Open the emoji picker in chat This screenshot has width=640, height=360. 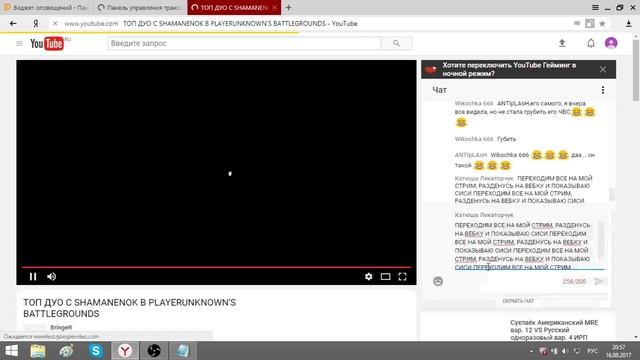click(x=438, y=281)
